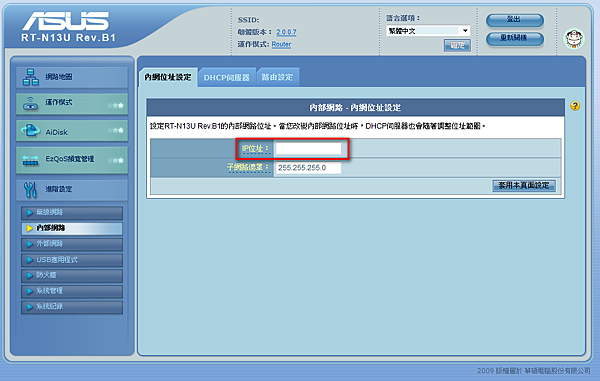The width and height of the screenshot is (600, 381).
Task: Select the Operation Mode (運作模式) router icon
Action: coord(31,104)
